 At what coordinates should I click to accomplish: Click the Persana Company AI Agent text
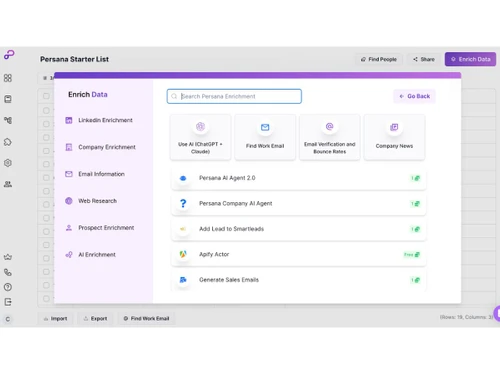[x=236, y=203]
